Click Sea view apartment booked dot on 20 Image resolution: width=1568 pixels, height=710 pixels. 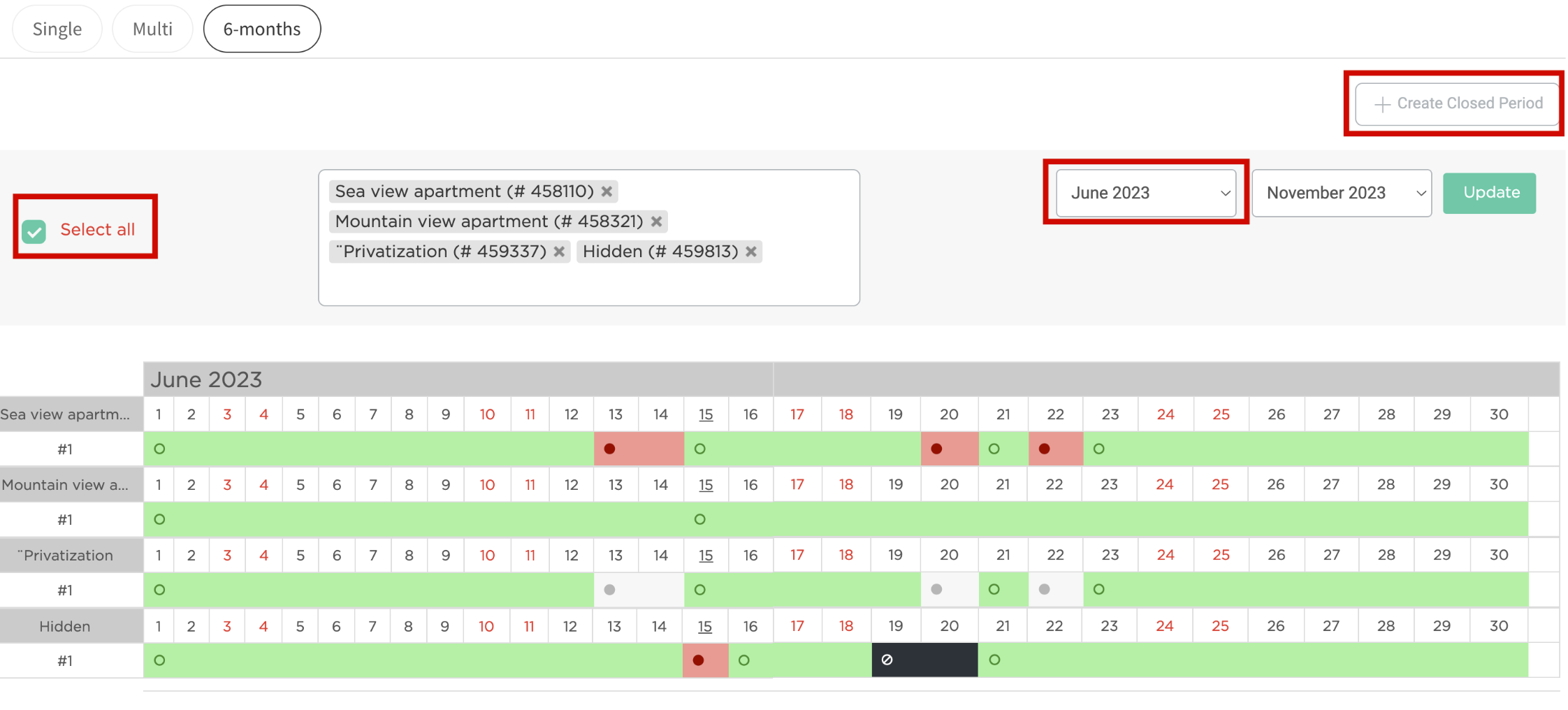[x=936, y=449]
